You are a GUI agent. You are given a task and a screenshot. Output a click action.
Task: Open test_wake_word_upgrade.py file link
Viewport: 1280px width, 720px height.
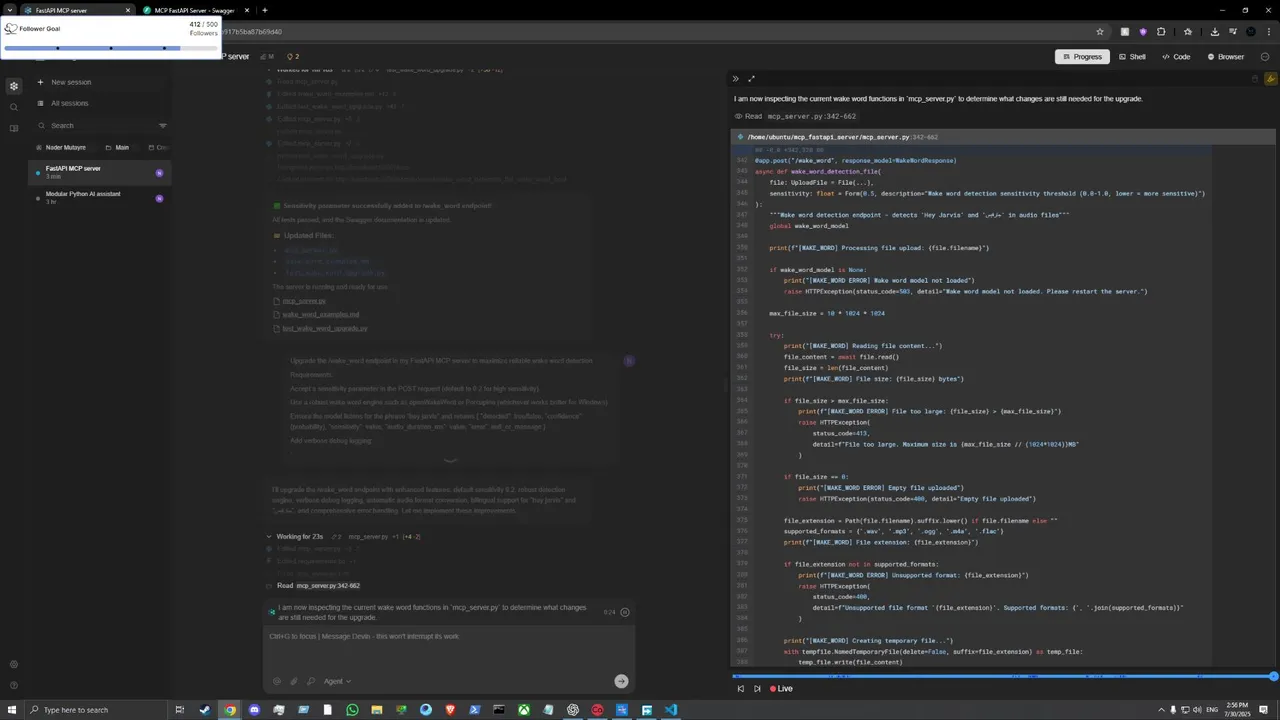(x=325, y=329)
